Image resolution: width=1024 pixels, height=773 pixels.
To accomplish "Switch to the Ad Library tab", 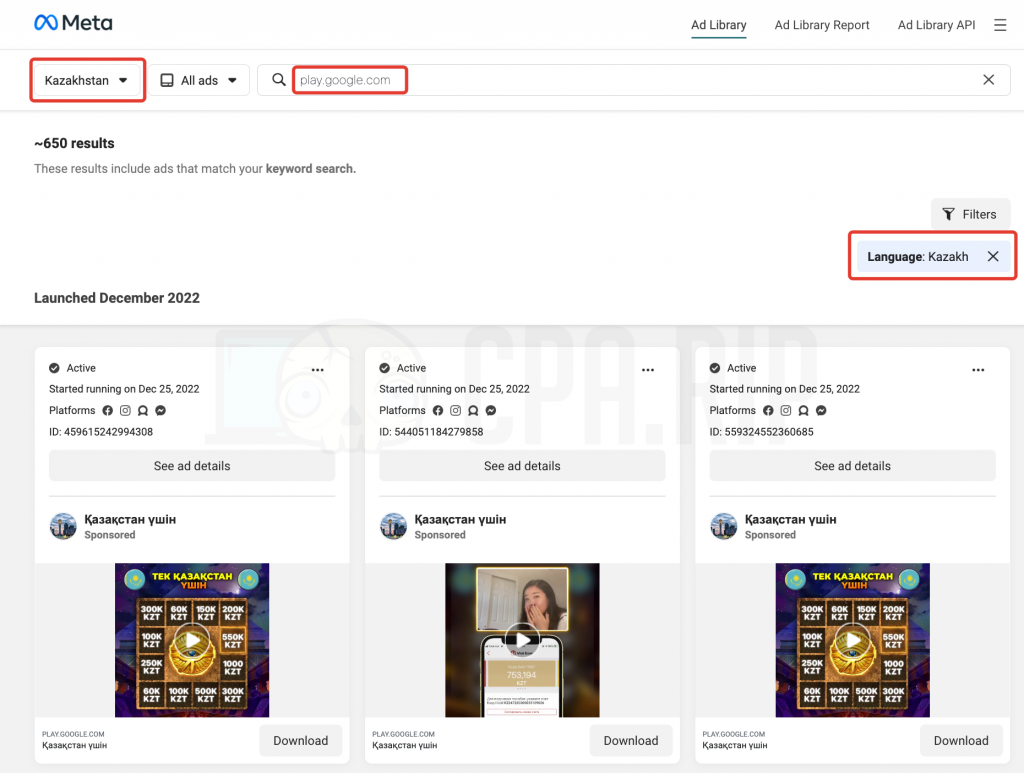I will click(x=718, y=25).
